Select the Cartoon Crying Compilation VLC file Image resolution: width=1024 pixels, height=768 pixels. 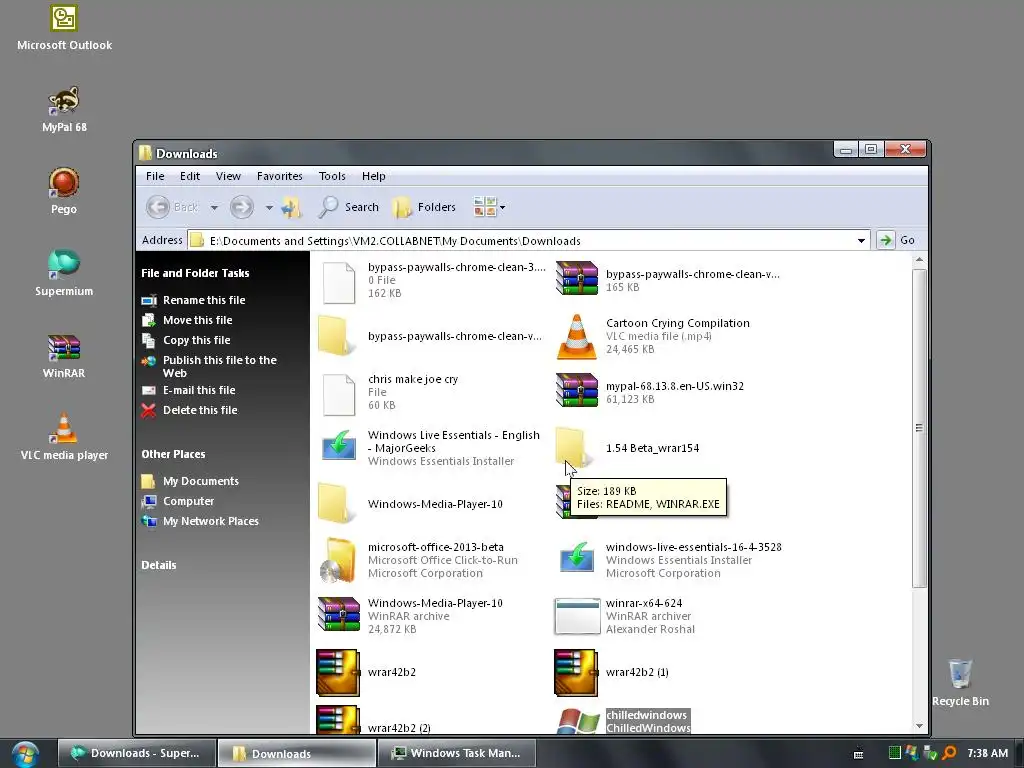[653, 336]
